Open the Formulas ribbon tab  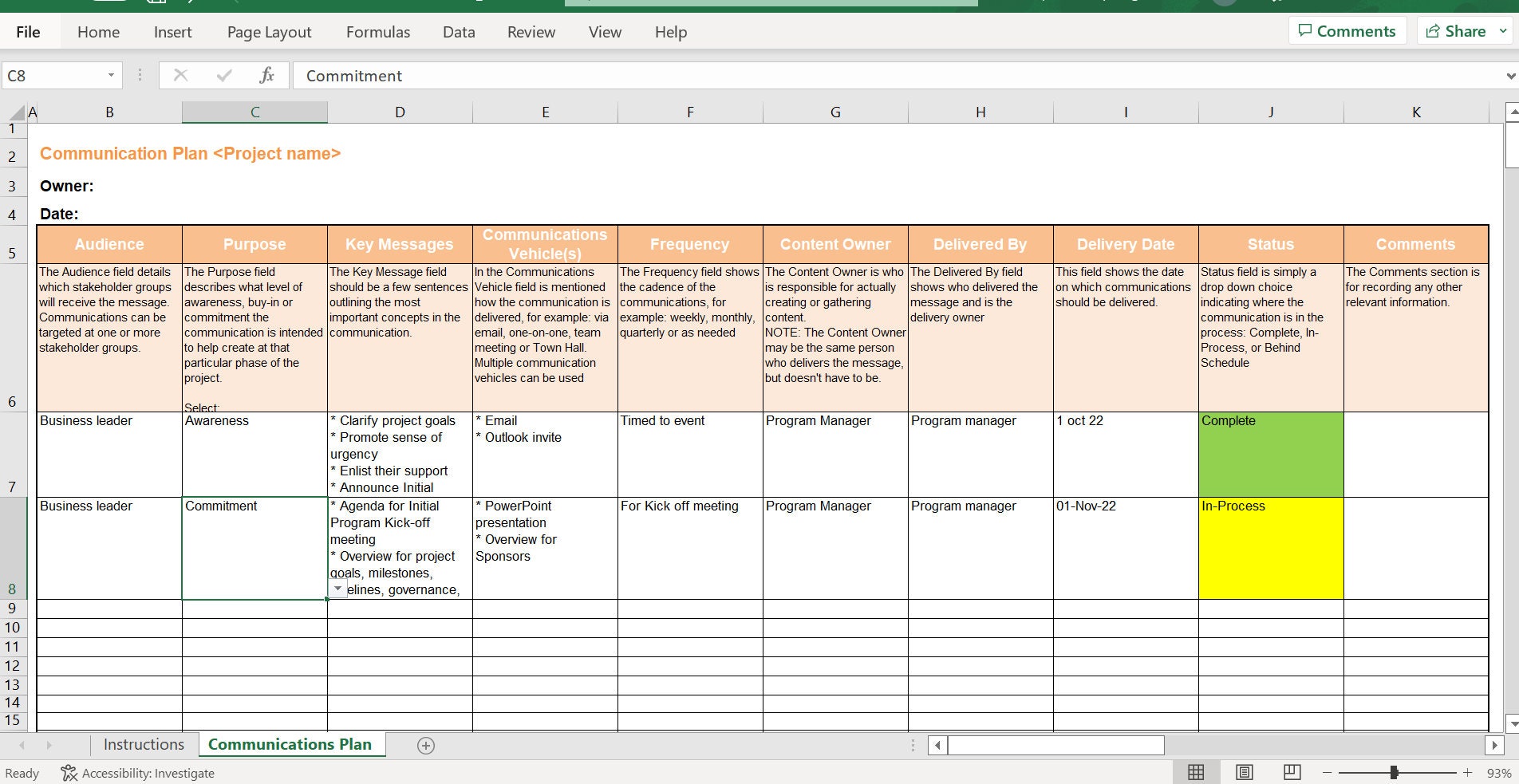(x=377, y=32)
